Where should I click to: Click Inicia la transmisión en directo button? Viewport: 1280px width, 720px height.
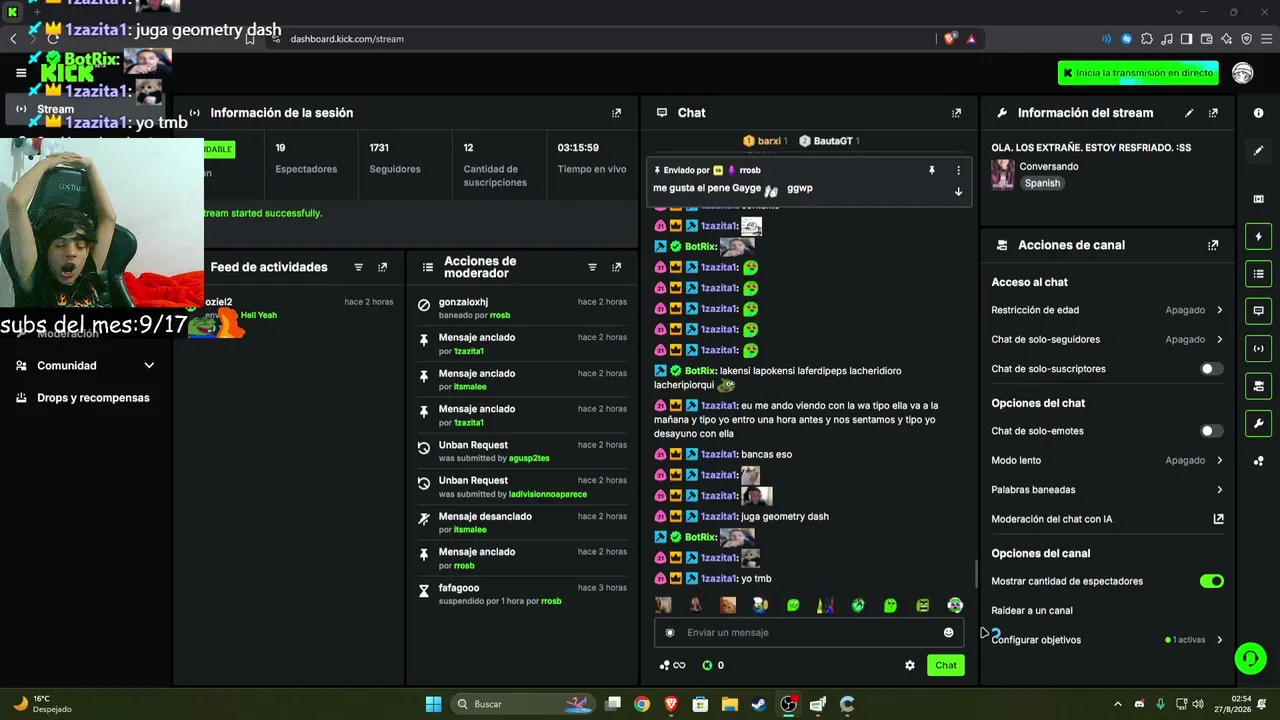tap(1138, 73)
